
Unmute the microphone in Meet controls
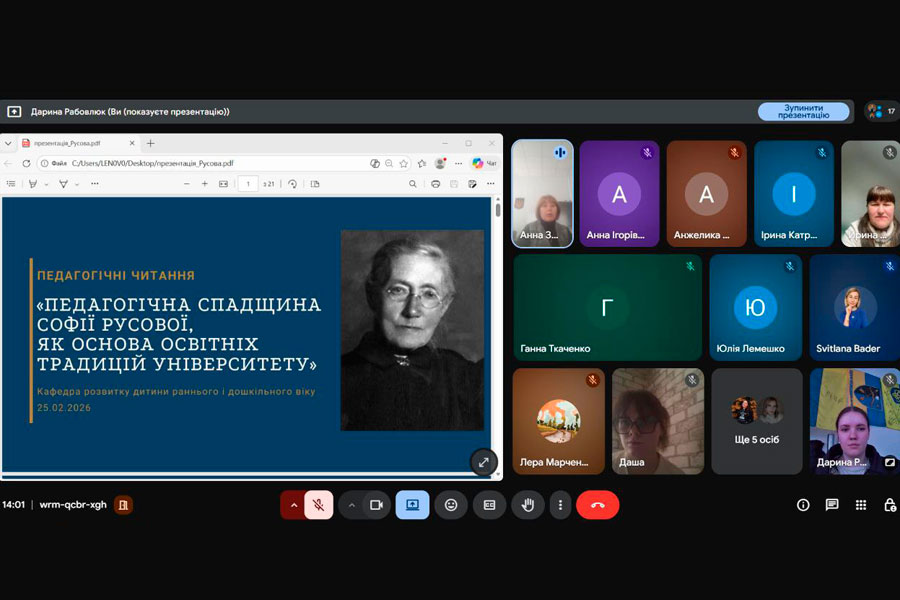[319, 505]
